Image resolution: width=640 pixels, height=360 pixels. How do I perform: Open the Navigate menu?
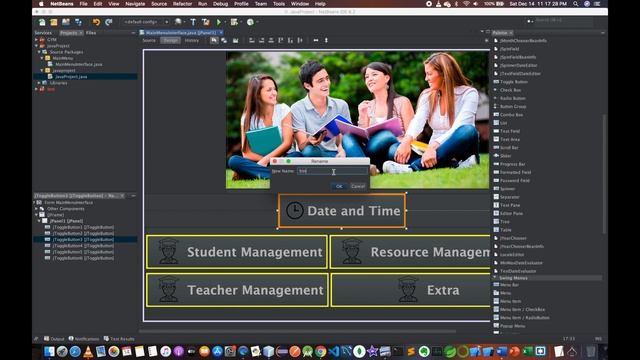click(135, 4)
